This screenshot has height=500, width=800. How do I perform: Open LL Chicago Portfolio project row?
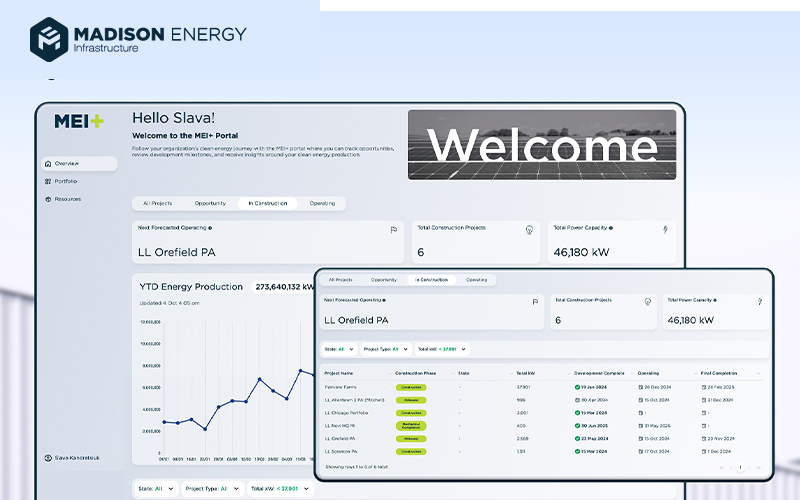click(544, 413)
